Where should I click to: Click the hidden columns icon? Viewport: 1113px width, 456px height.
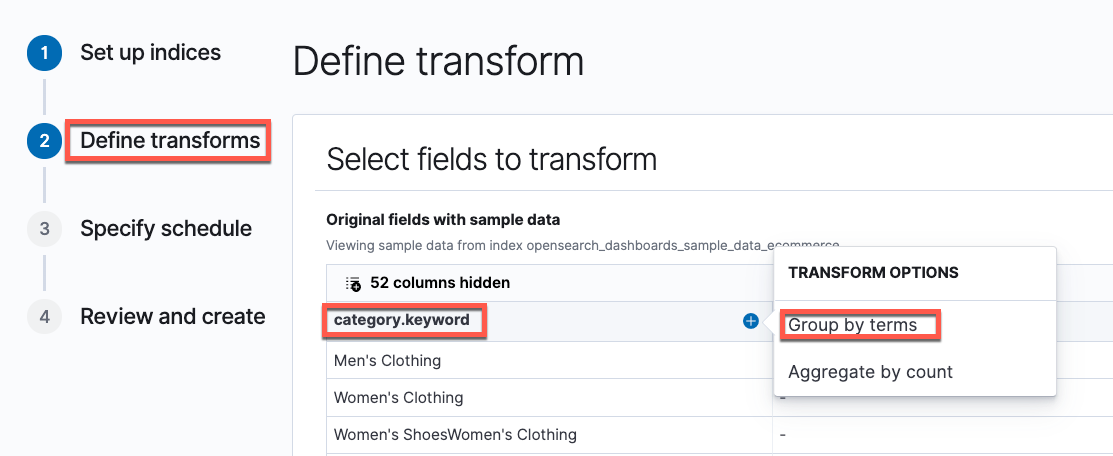[x=352, y=283]
